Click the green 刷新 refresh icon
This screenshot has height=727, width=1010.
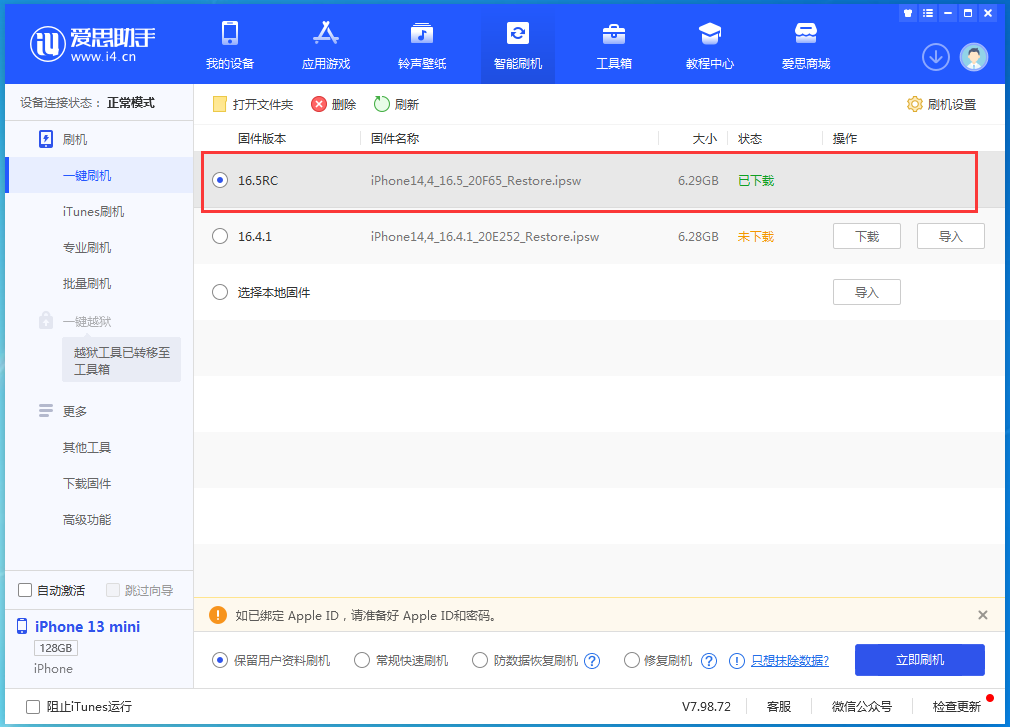tap(382, 104)
